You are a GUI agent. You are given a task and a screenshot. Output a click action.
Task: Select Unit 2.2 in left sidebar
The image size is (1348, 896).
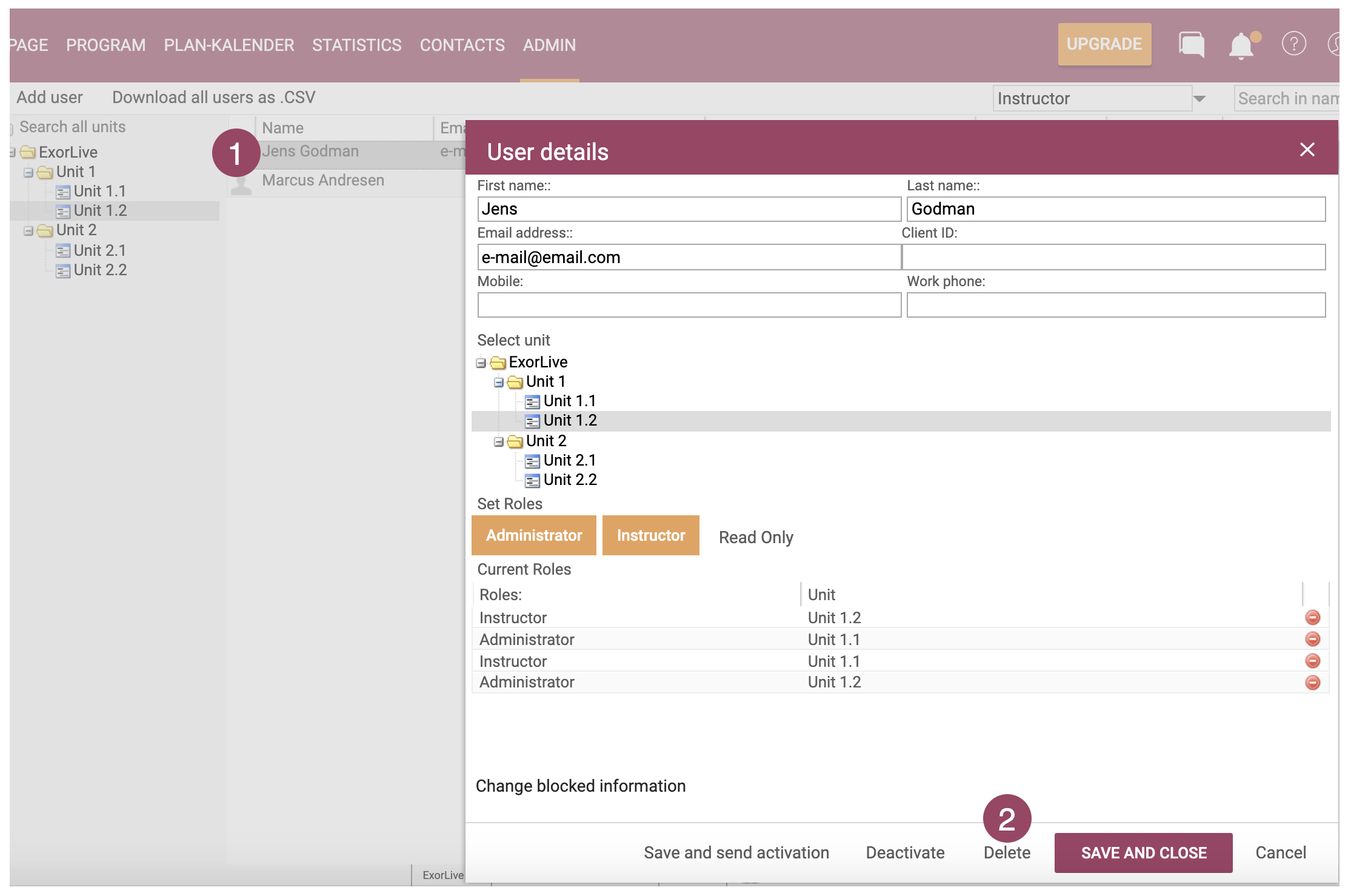tap(100, 270)
